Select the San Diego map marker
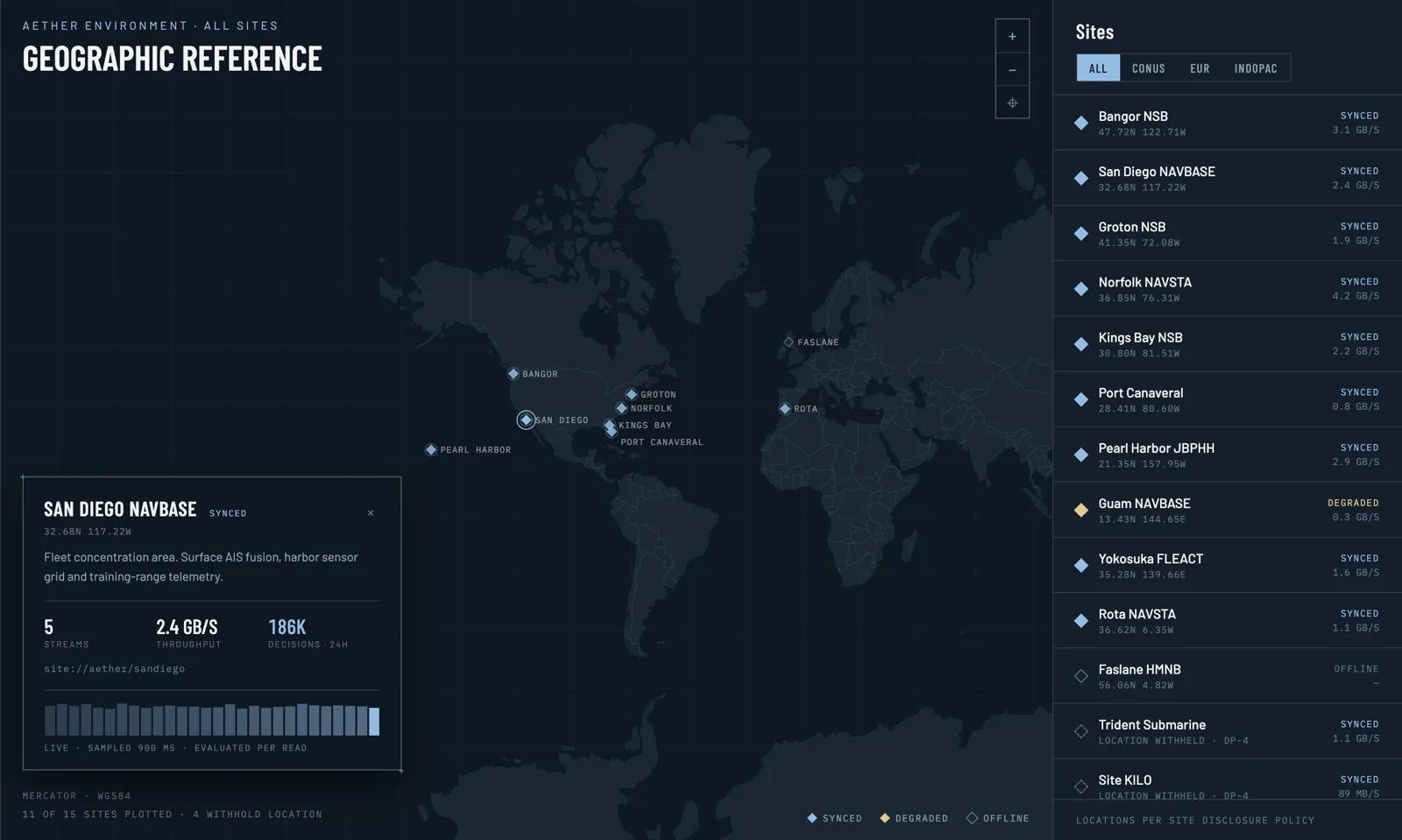 pos(526,420)
